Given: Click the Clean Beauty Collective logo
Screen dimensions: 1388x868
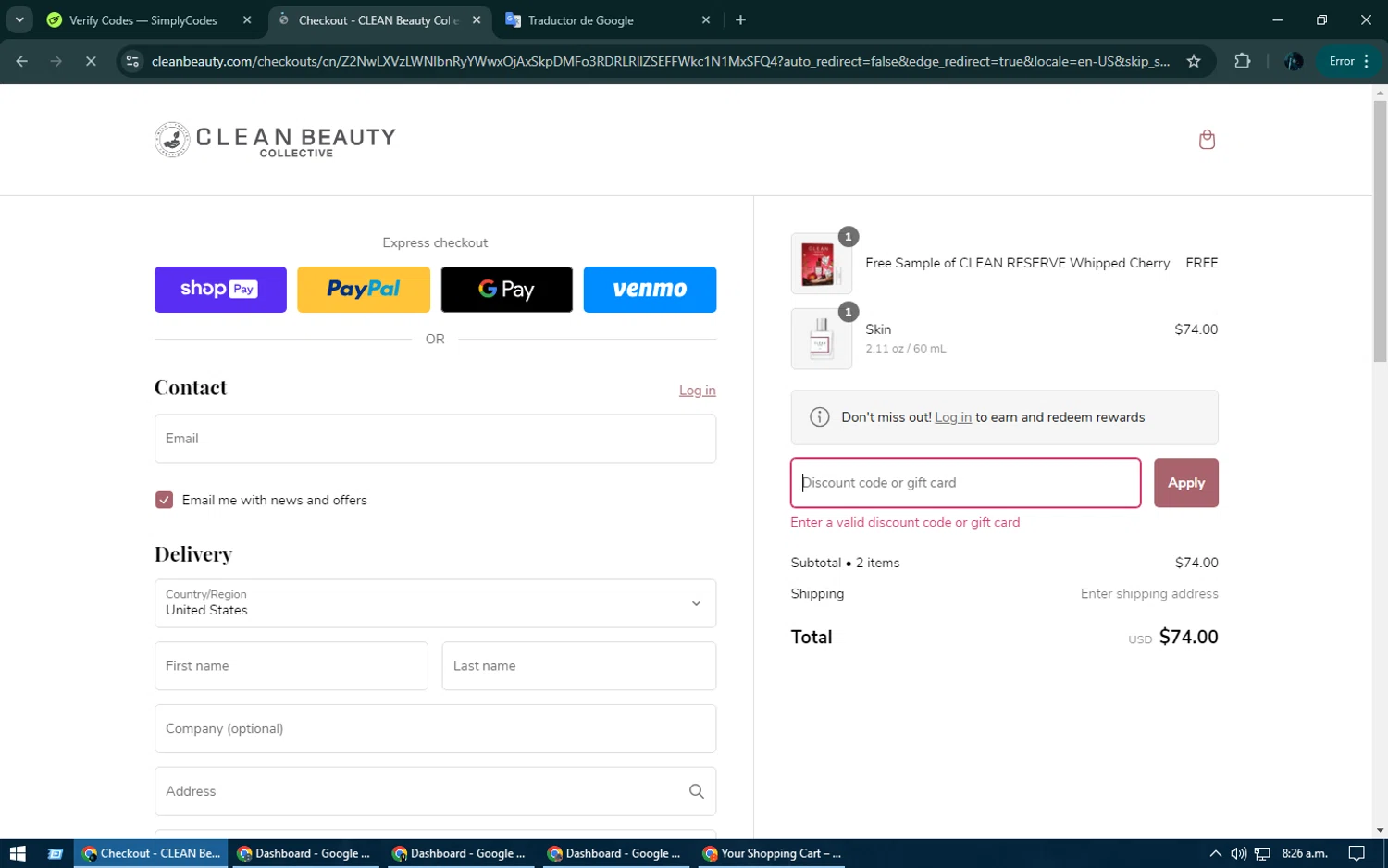Looking at the screenshot, I should pos(275,140).
